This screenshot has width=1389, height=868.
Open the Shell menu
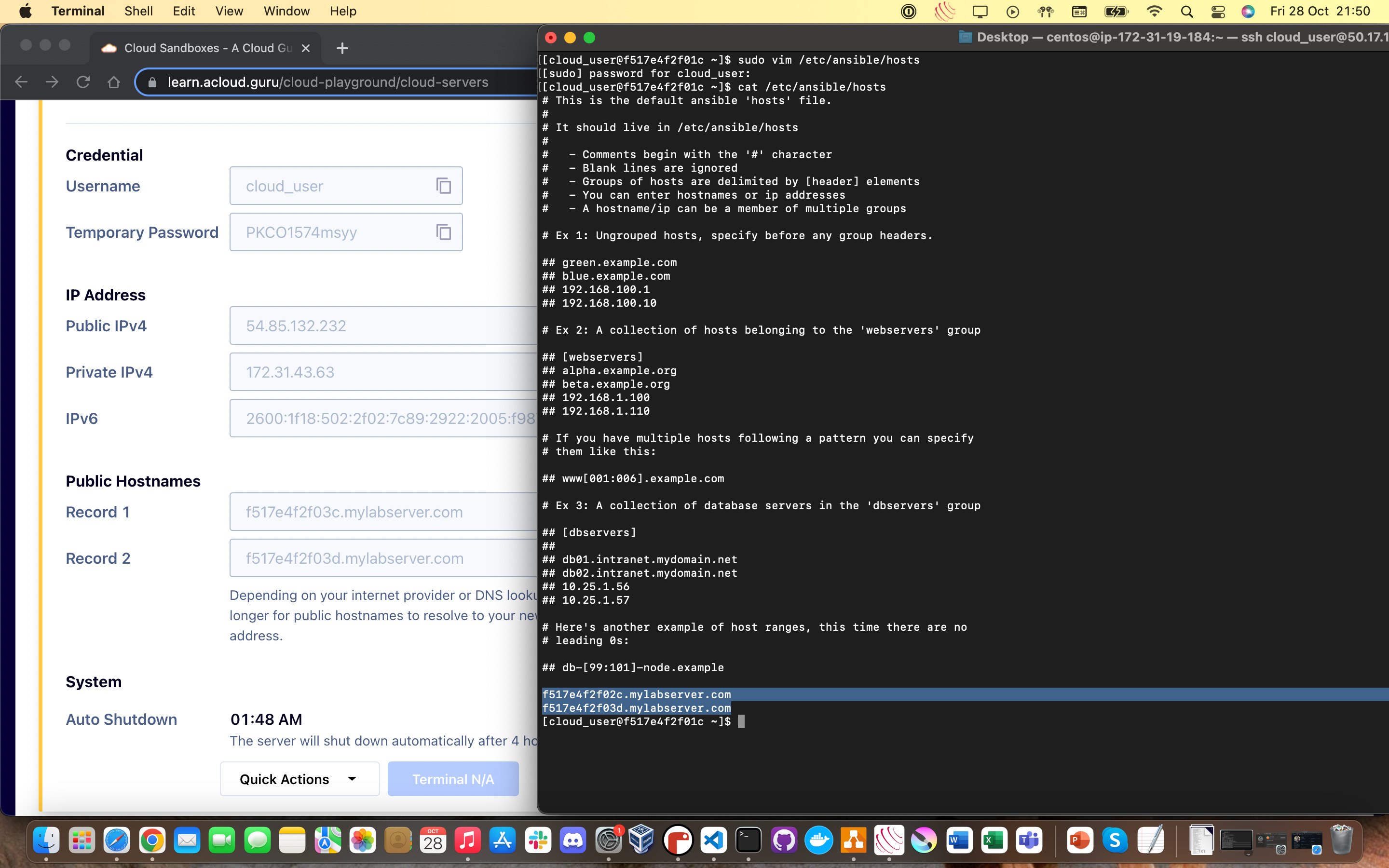[x=138, y=12]
